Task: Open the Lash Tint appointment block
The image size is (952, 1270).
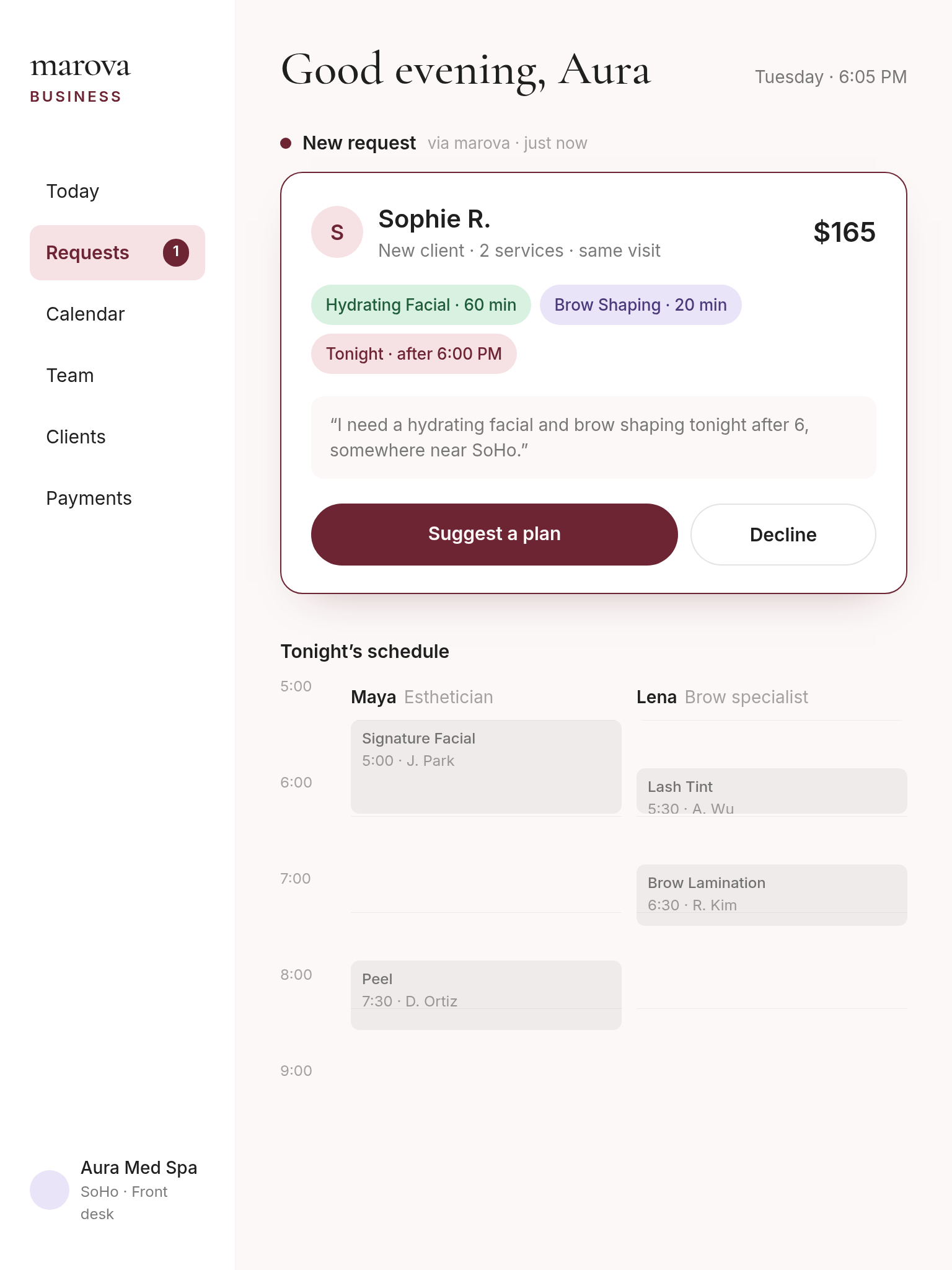Action: pyautogui.click(x=772, y=791)
